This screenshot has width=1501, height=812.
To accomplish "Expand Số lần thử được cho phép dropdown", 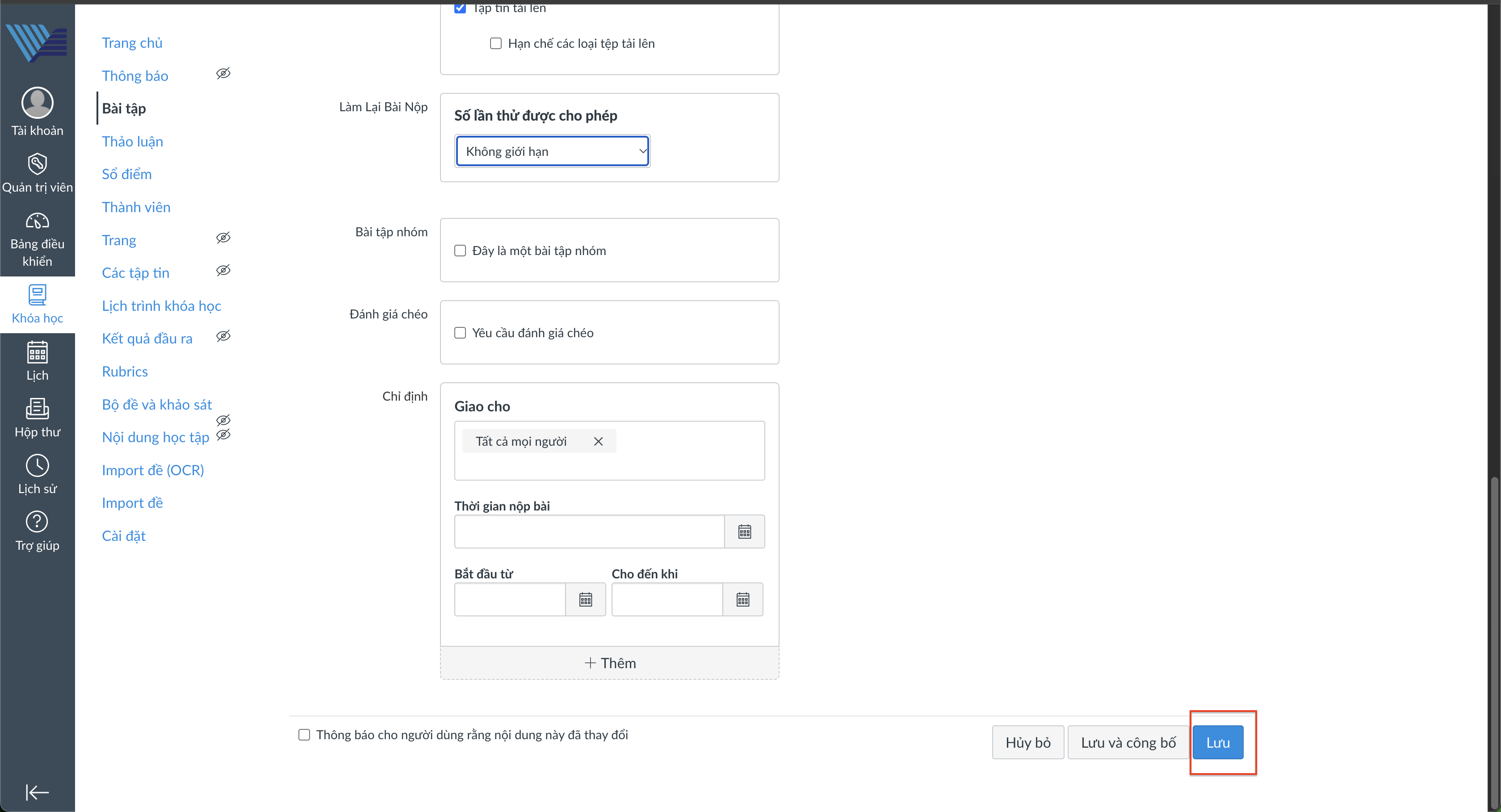I will (x=553, y=151).
